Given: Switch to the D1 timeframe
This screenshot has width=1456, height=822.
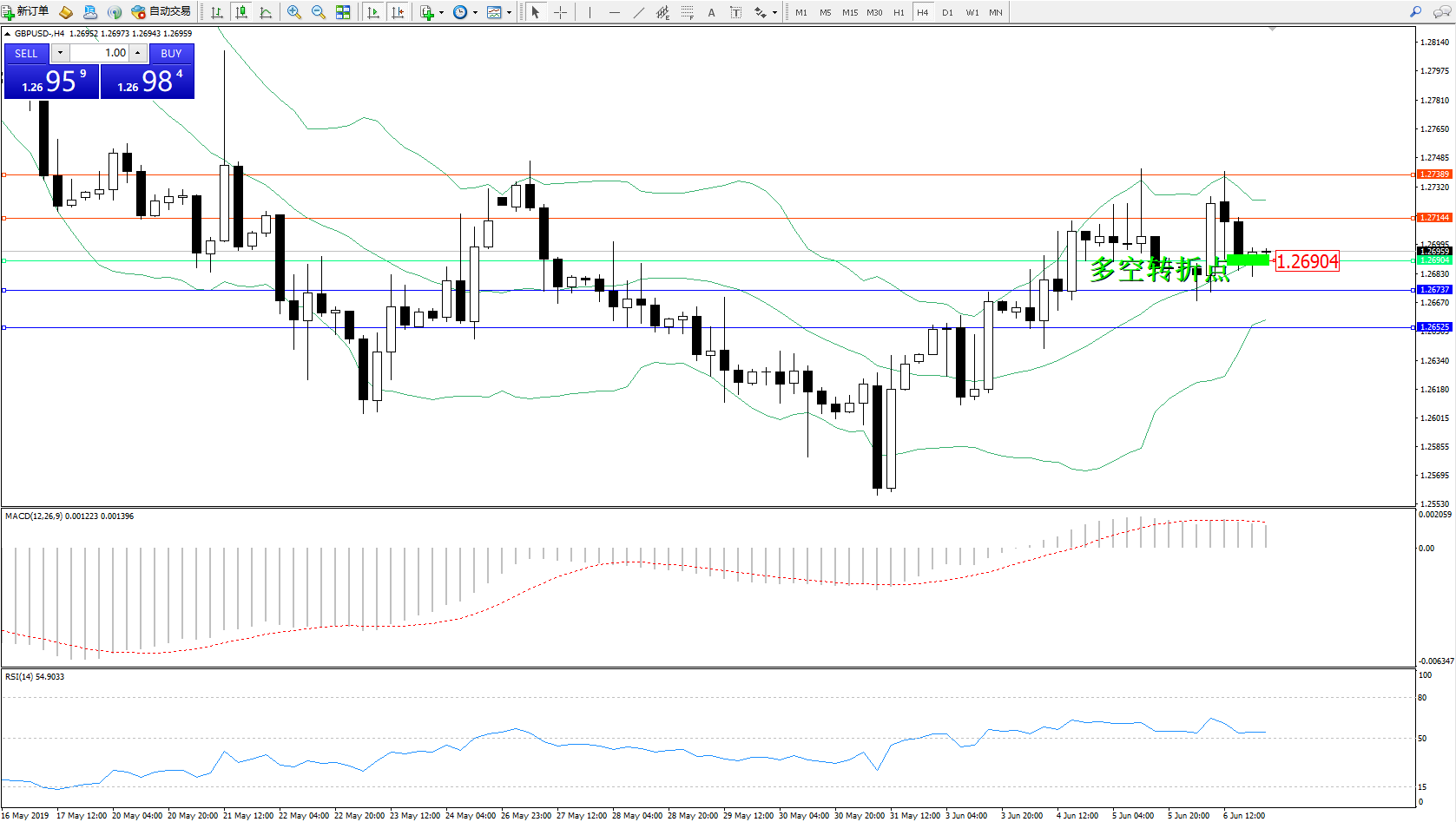Looking at the screenshot, I should point(947,12).
